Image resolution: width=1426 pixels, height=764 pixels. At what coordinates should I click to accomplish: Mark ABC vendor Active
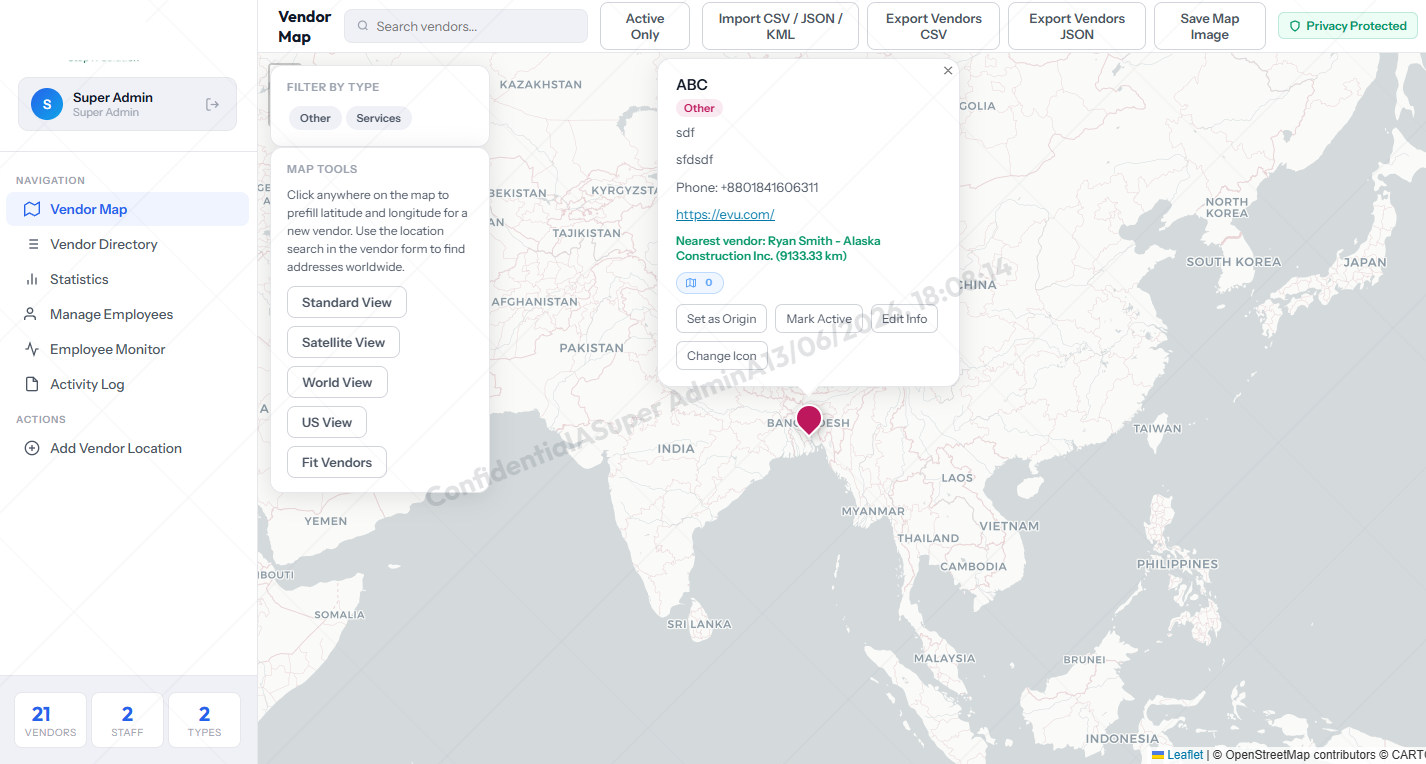[819, 319]
